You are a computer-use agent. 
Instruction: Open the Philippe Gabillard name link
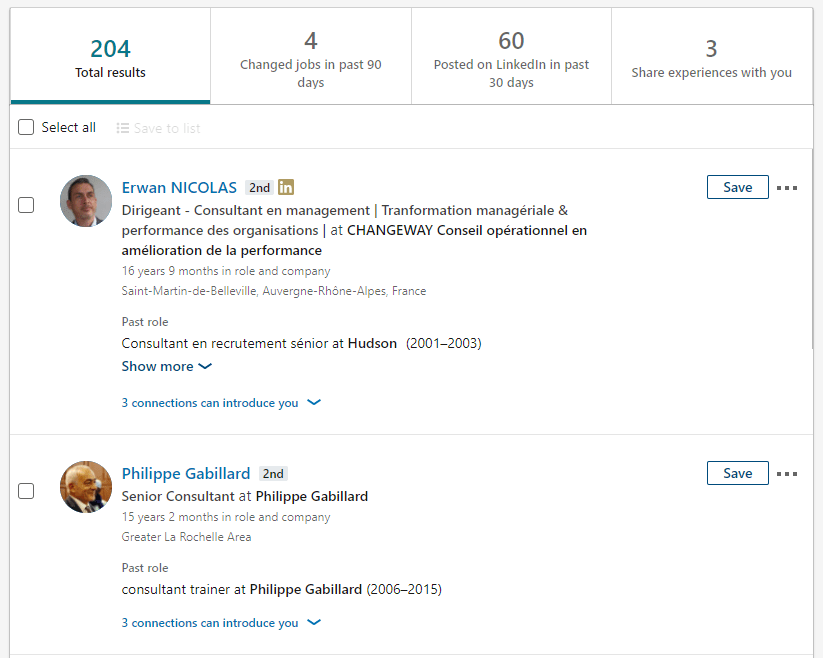click(186, 473)
